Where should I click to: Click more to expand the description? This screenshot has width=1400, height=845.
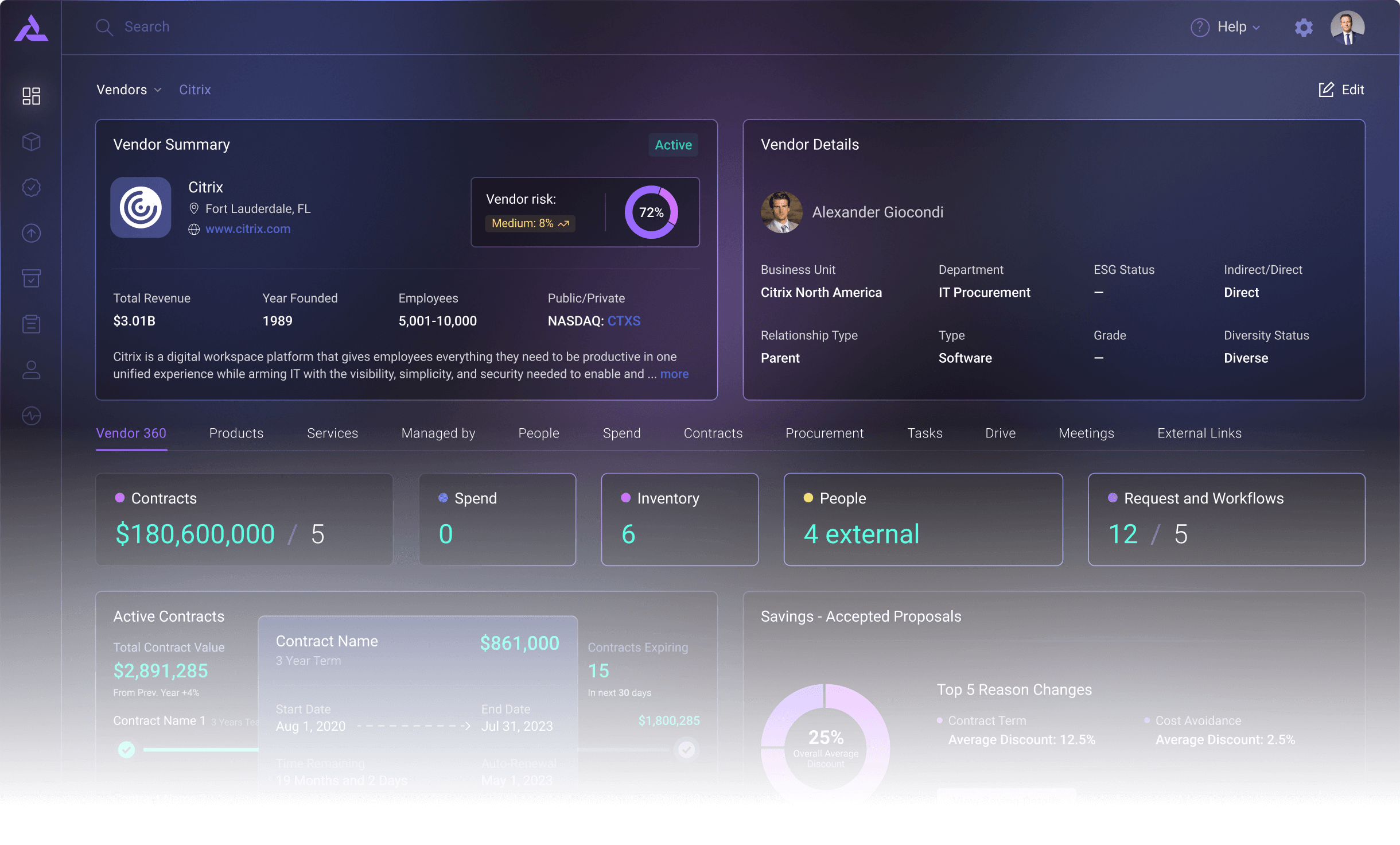tap(674, 374)
